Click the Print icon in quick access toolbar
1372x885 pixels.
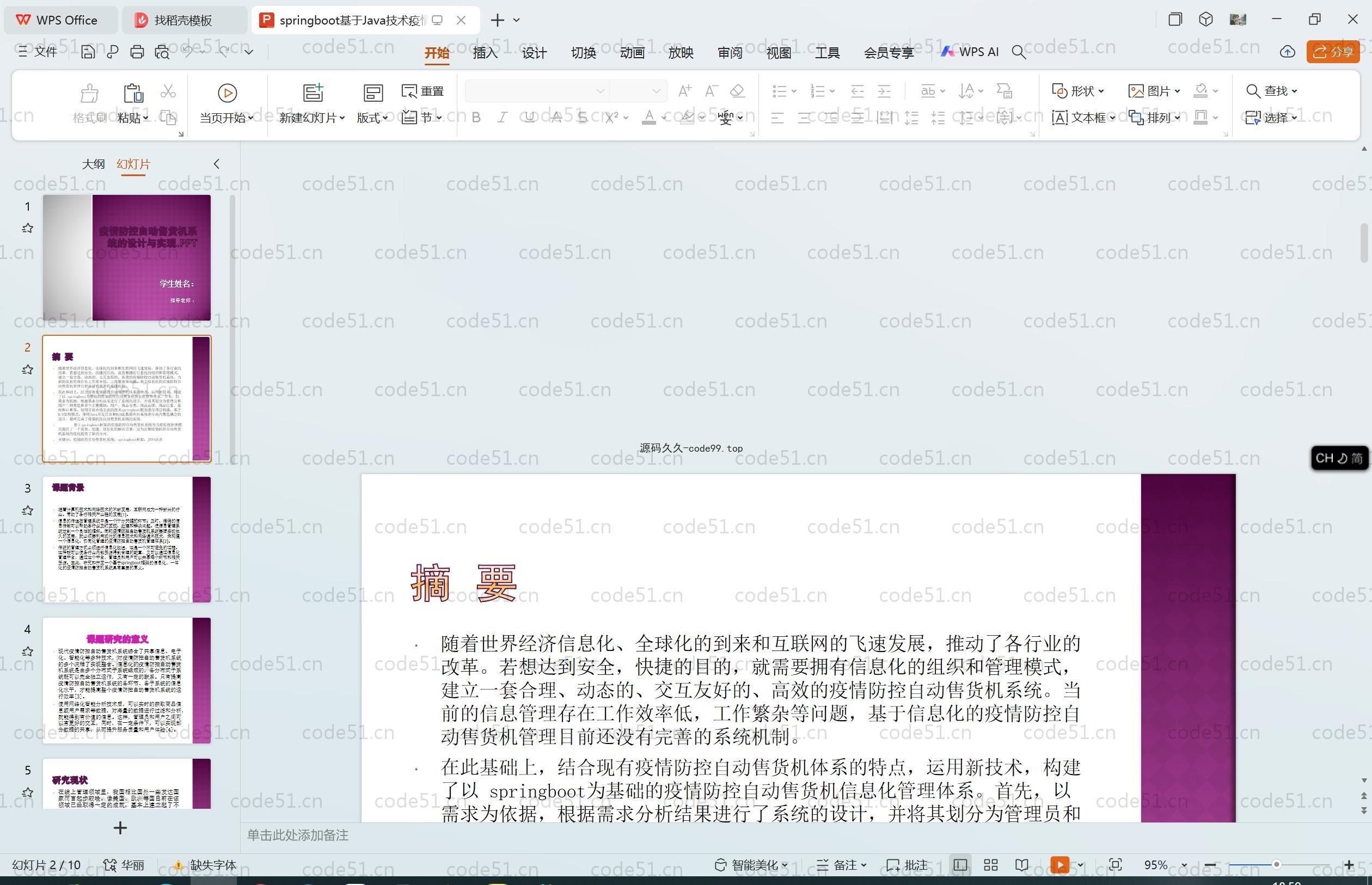click(x=137, y=52)
